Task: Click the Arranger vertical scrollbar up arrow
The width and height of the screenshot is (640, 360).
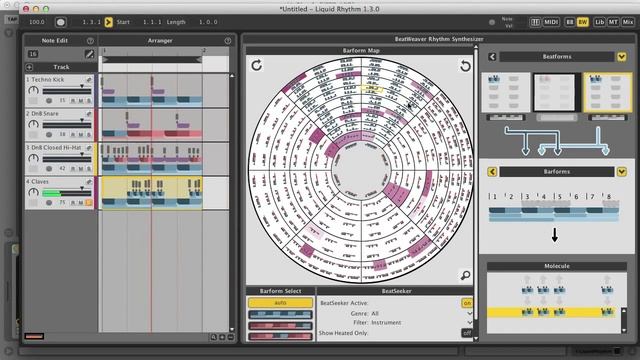Action: click(232, 76)
